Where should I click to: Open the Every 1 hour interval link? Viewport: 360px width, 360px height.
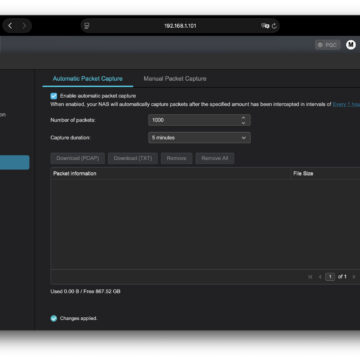tap(346, 104)
